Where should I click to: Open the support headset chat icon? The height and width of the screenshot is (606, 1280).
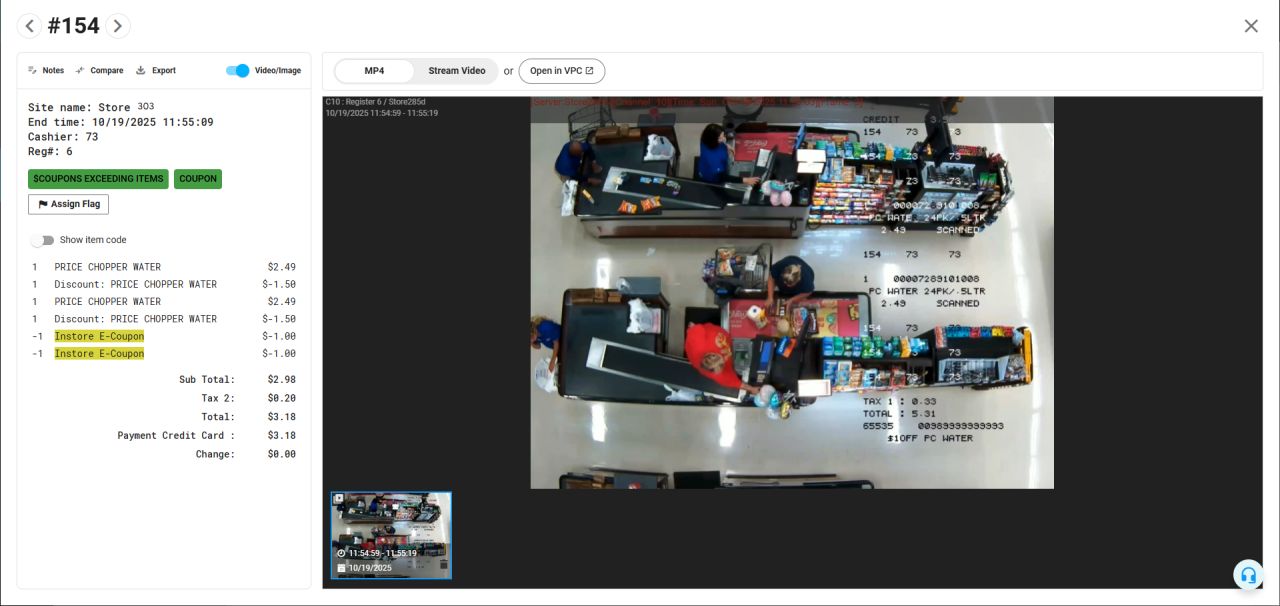tap(1248, 575)
